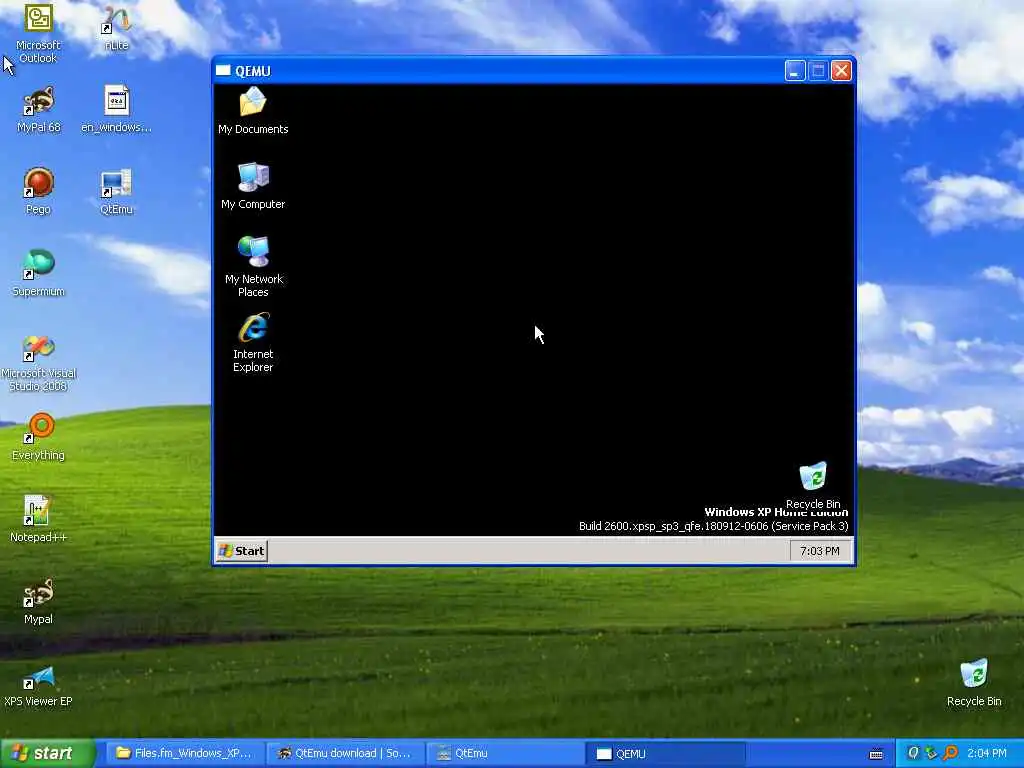Click the QEMU title bar text

click(x=253, y=71)
